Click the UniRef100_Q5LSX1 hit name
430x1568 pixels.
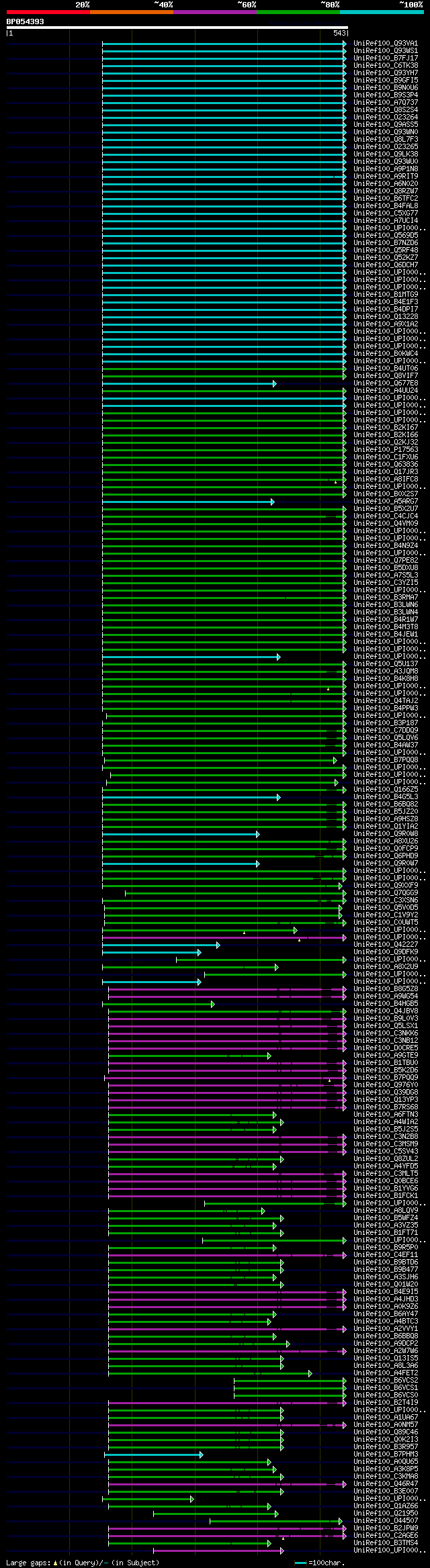[386, 1025]
